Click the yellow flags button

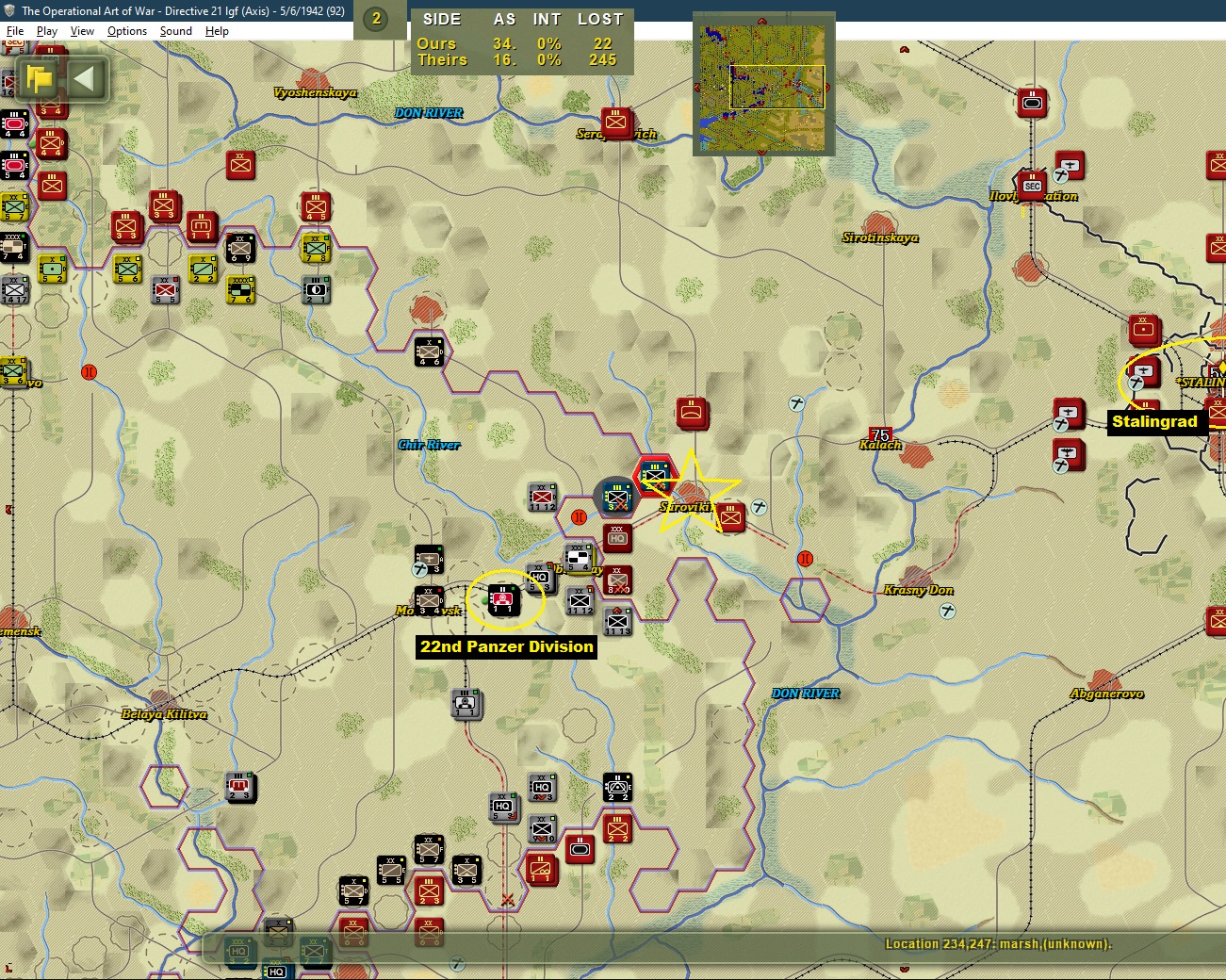[40, 79]
